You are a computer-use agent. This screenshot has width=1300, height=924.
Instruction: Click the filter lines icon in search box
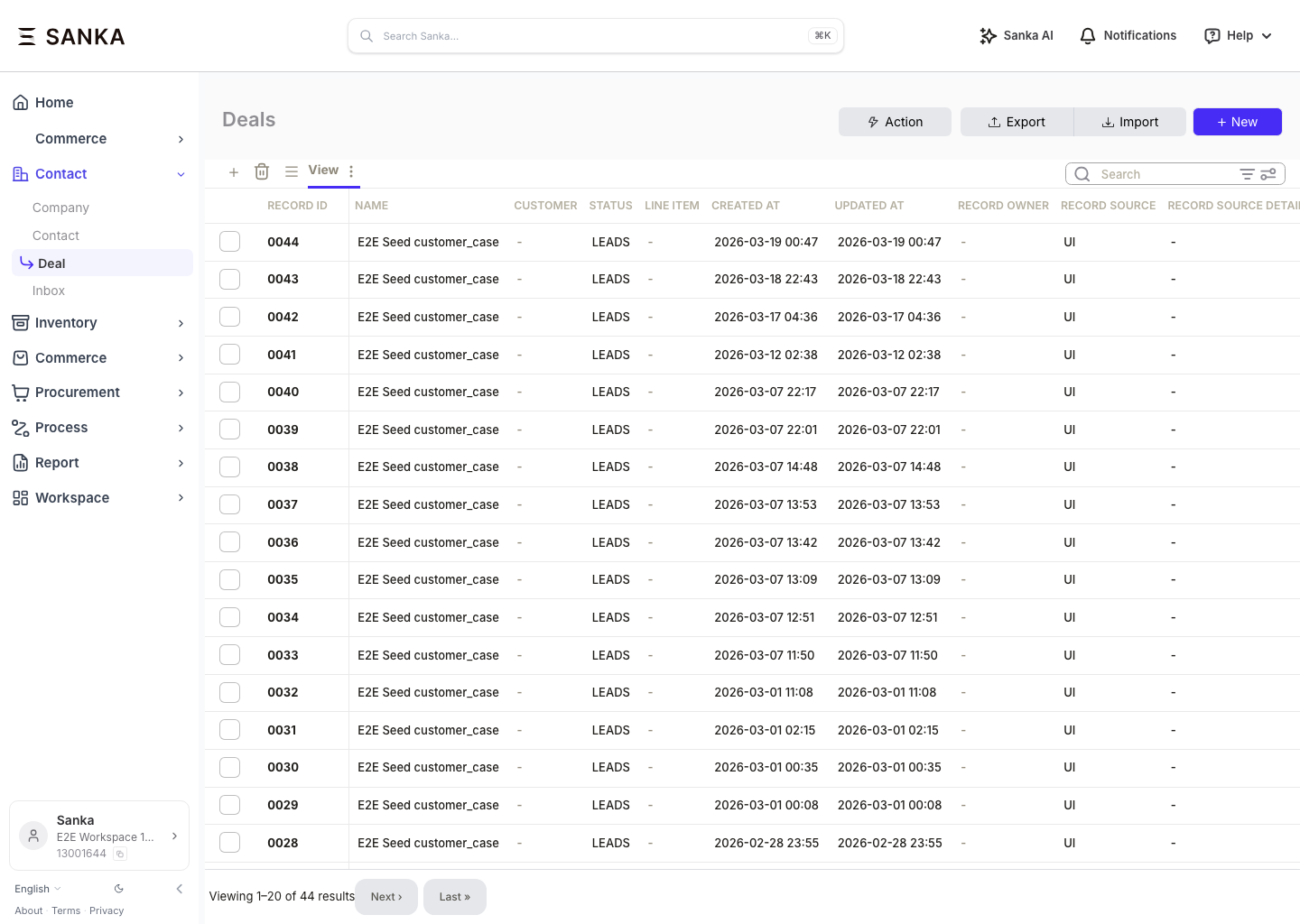pyautogui.click(x=1247, y=174)
